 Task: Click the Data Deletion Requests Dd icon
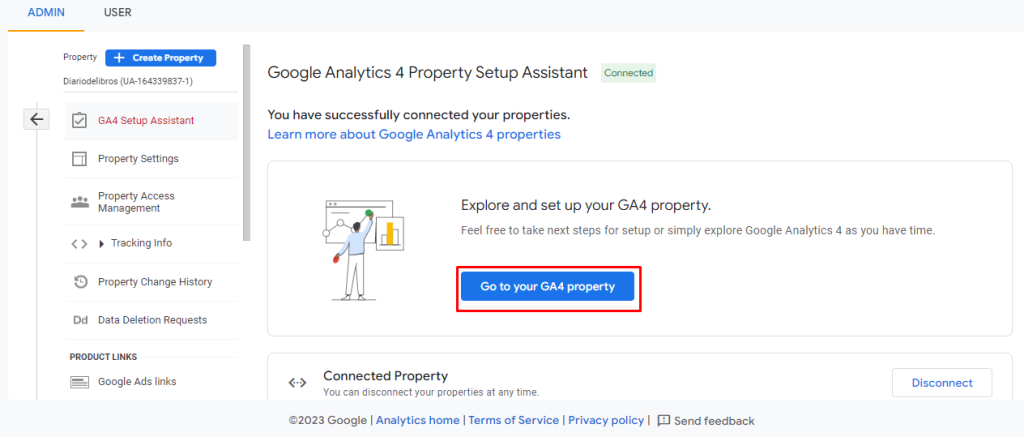point(80,320)
